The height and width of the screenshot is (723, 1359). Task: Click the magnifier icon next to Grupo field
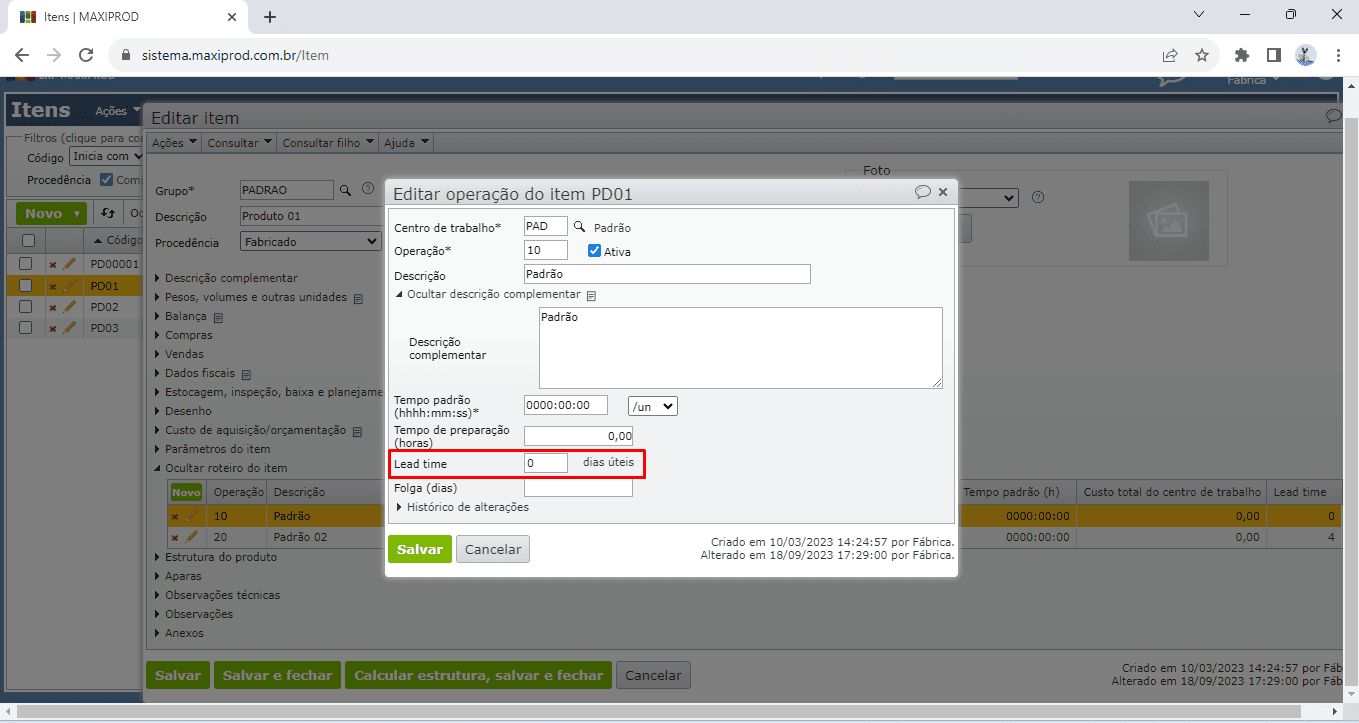(345, 190)
